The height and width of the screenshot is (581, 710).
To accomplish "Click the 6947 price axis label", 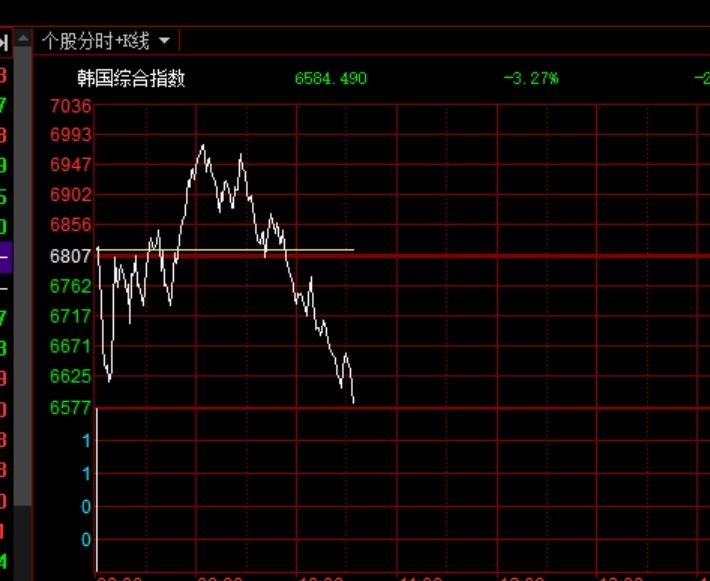I will click(71, 165).
